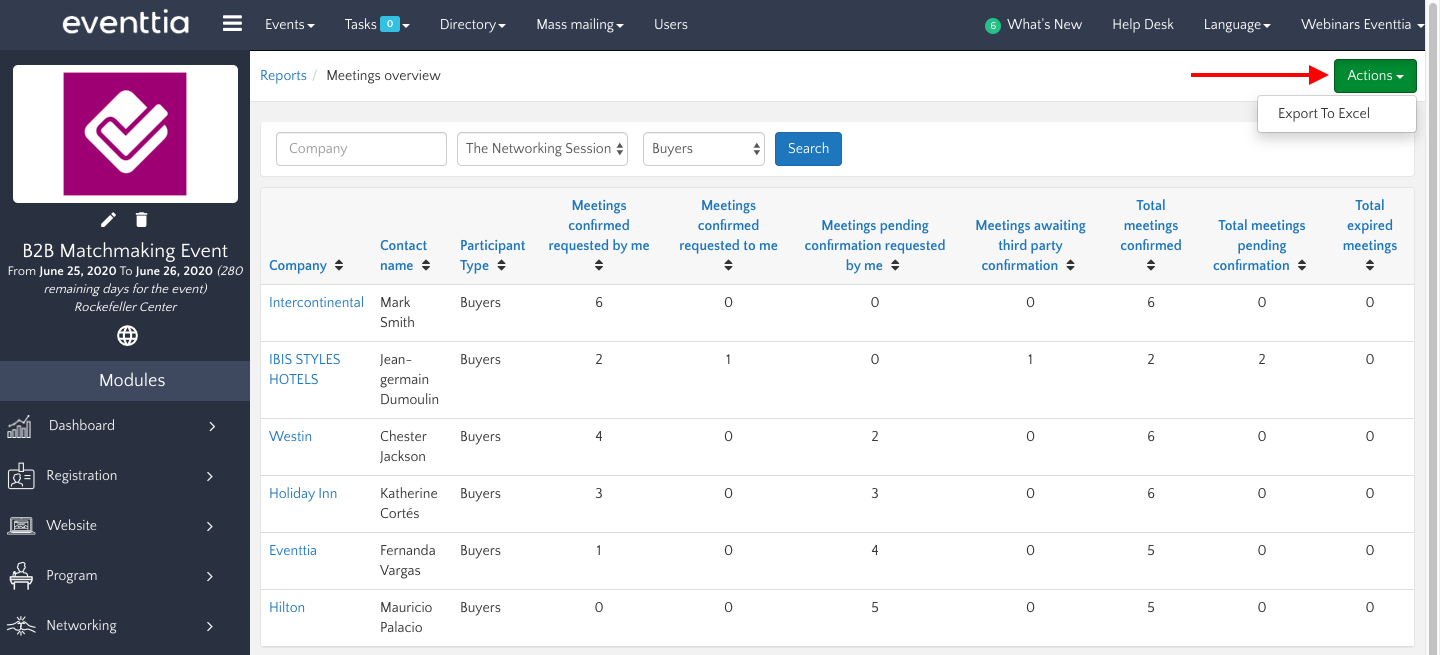
Task: Click the Company search input field
Action: tap(361, 149)
